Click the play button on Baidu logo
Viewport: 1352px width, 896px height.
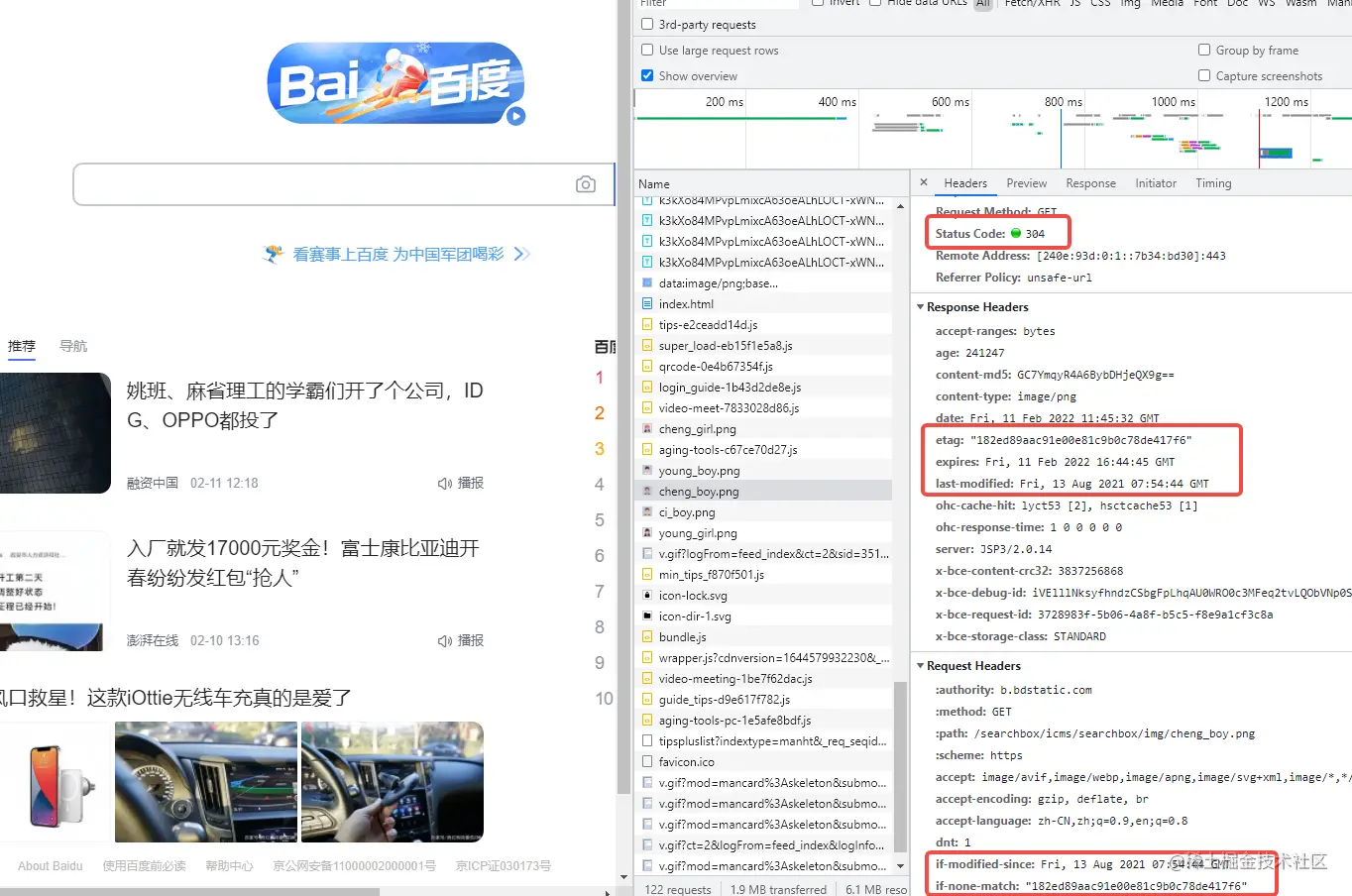(x=515, y=116)
